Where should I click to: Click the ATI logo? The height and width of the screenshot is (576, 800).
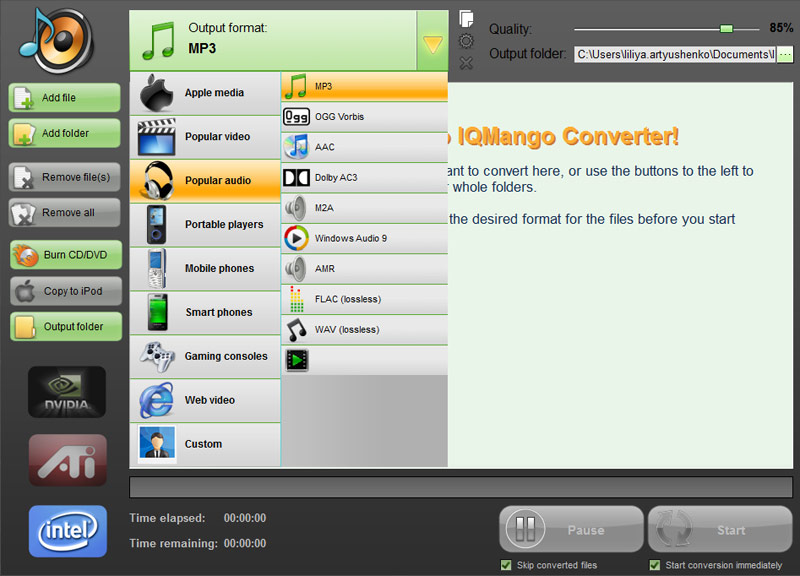point(67,461)
